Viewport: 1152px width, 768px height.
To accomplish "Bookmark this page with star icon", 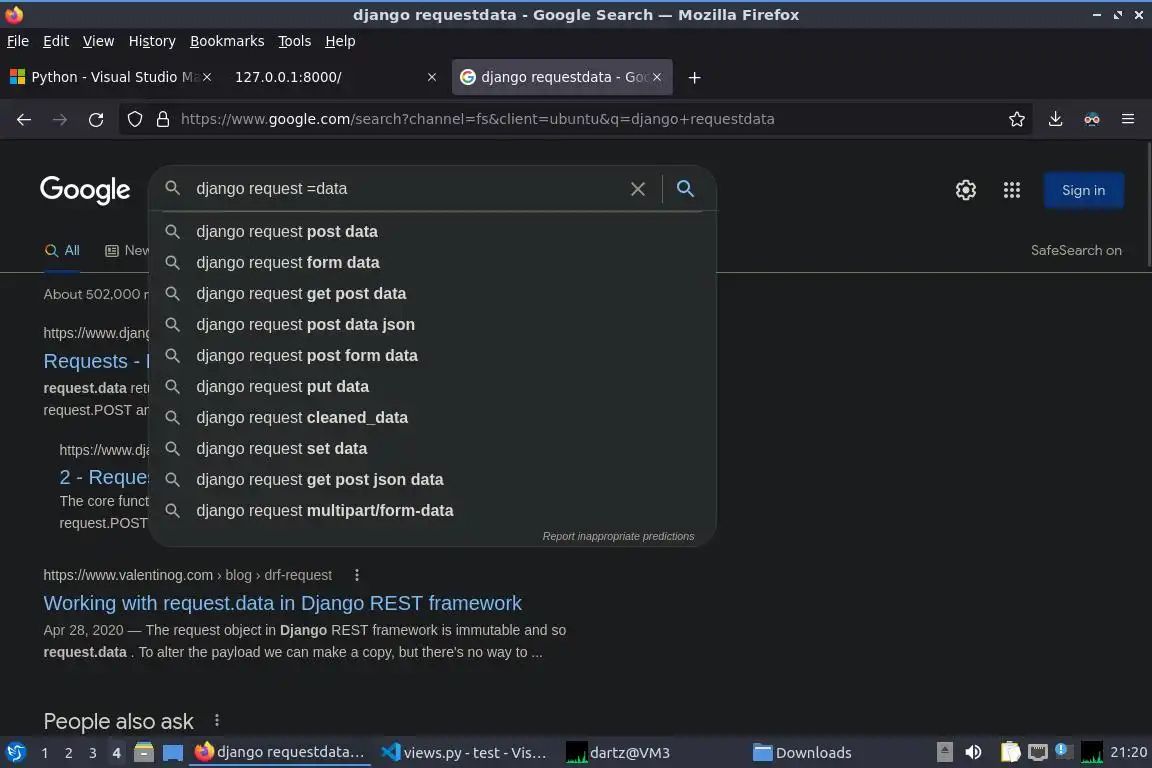I will (x=1017, y=119).
